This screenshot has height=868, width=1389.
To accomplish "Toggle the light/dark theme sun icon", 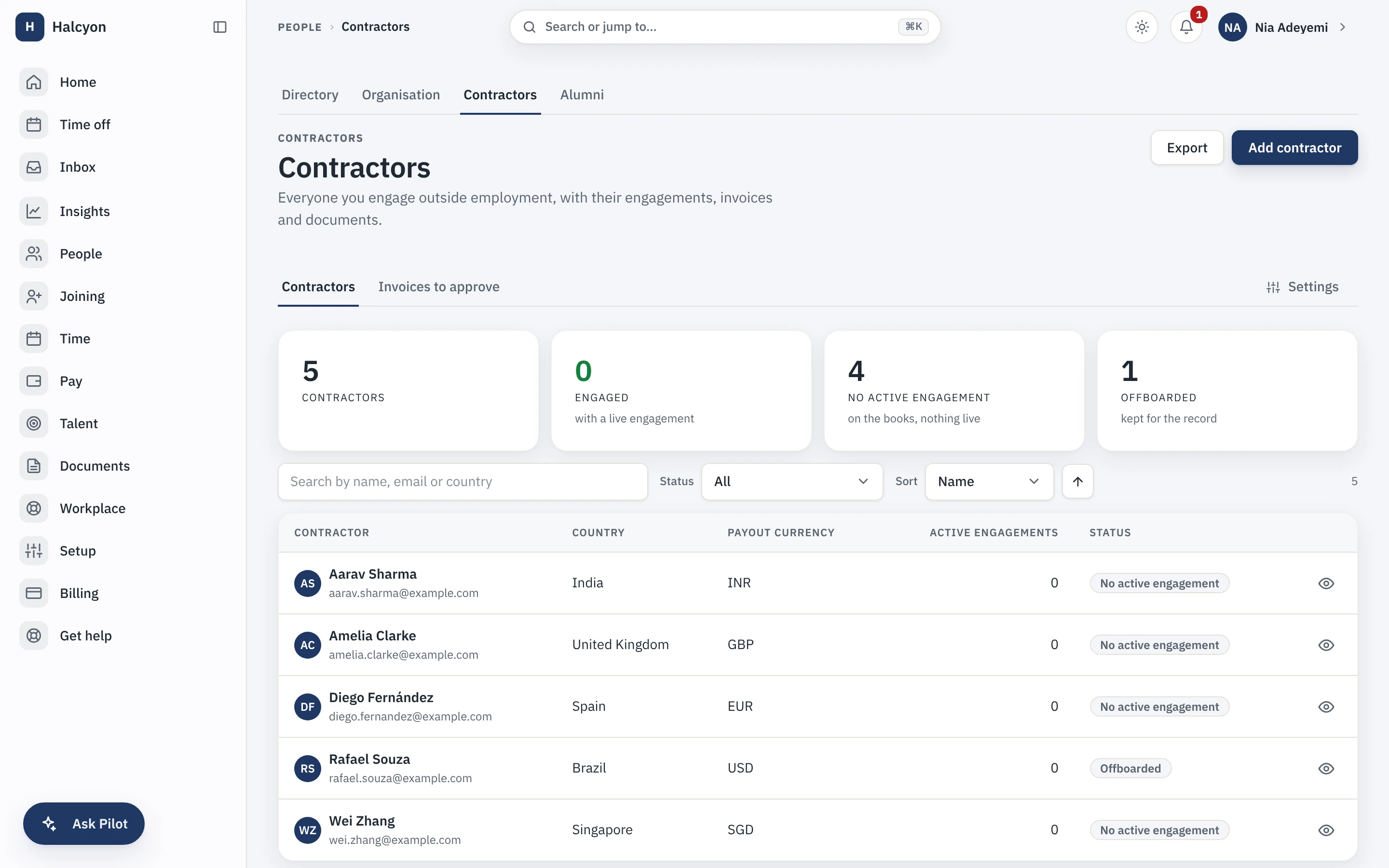I will (x=1142, y=27).
